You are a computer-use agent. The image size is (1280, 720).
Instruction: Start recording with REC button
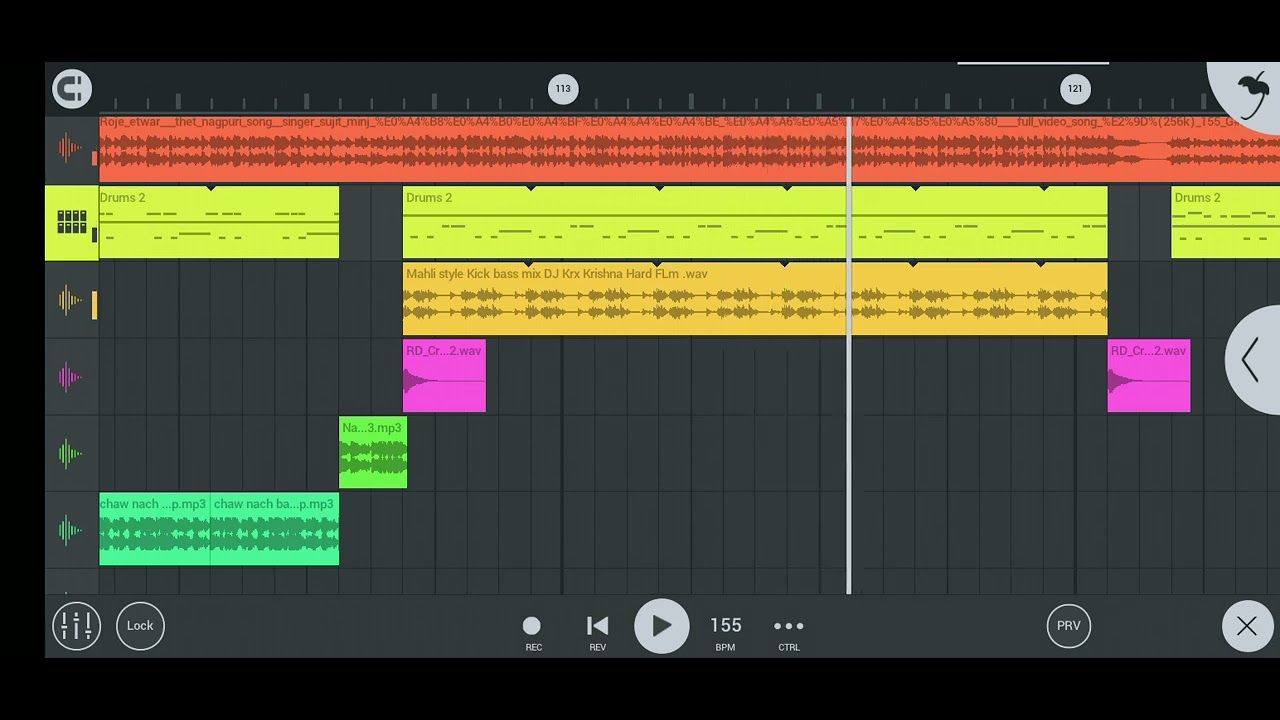coord(533,632)
